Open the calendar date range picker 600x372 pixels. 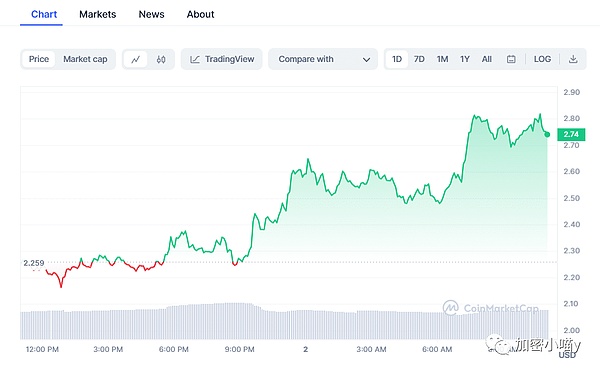511,59
